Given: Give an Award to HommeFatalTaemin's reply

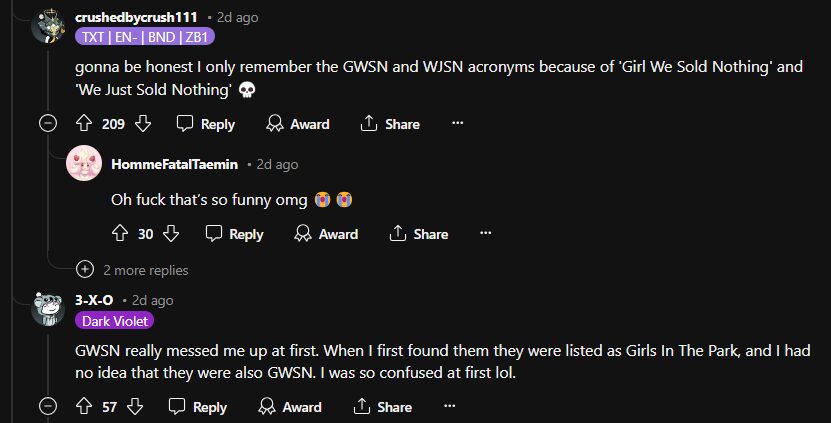Looking at the screenshot, I should click(326, 234).
